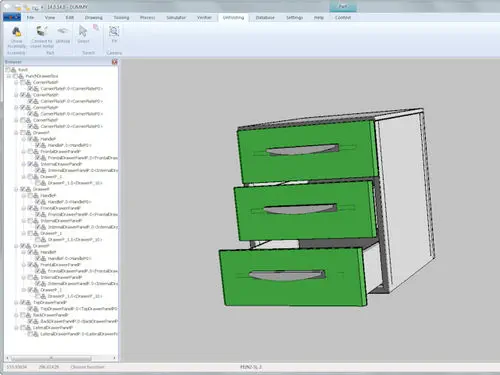Click the LateralDrawerPanelP parent node icon
The width and height of the screenshot is (500, 375).
tap(28, 328)
